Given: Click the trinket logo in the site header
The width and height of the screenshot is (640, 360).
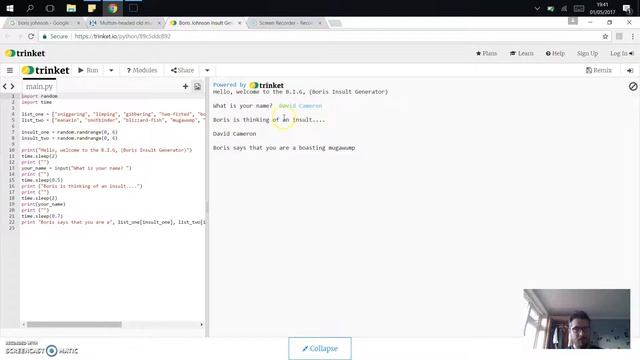Looking at the screenshot, I should pyautogui.click(x=25, y=53).
